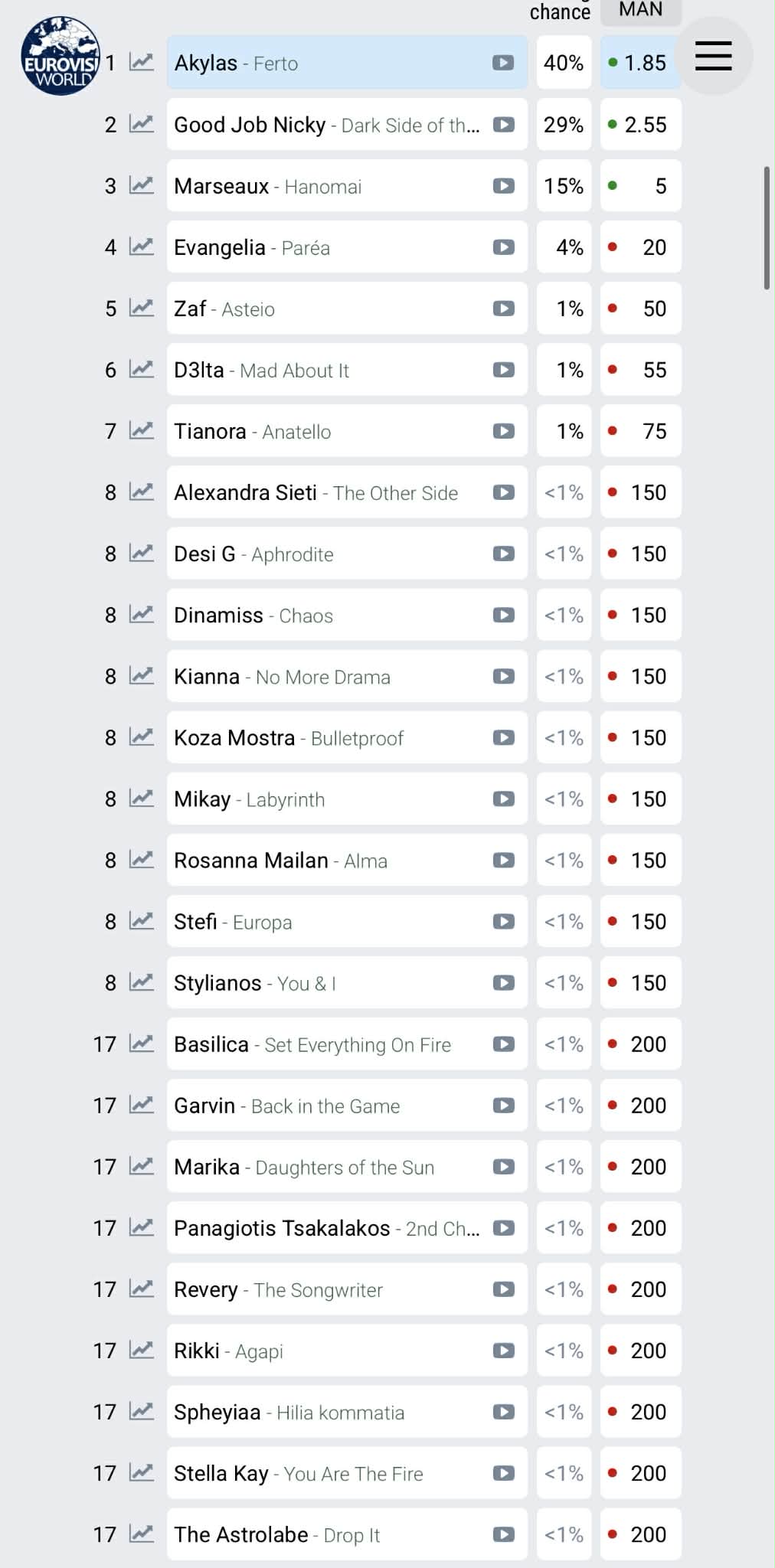Play Tianora Anatello video clip
Image resolution: width=775 pixels, height=1568 pixels.
click(x=503, y=431)
